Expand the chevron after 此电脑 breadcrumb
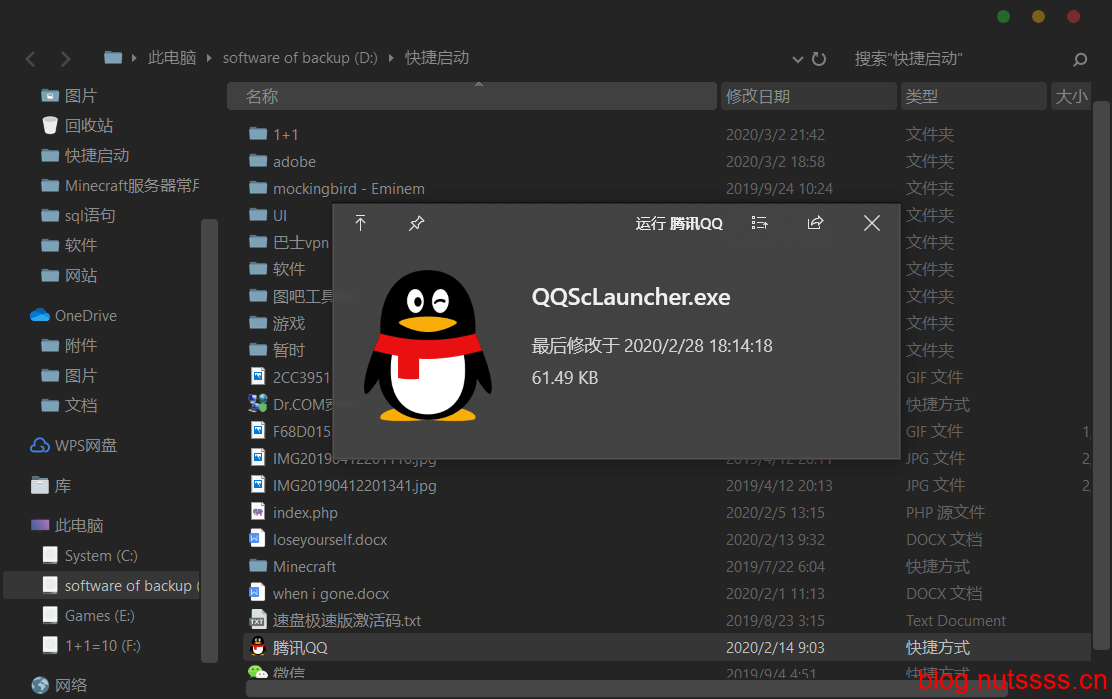The width and height of the screenshot is (1112, 699). tap(210, 58)
